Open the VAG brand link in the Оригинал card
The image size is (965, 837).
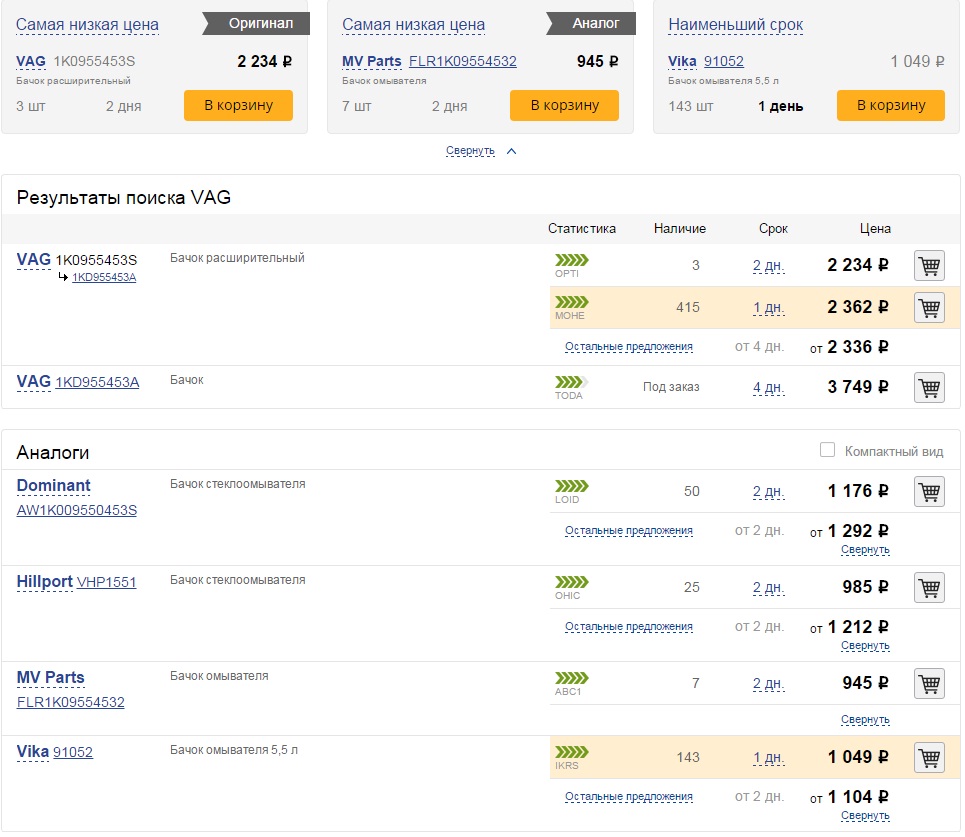(31, 62)
